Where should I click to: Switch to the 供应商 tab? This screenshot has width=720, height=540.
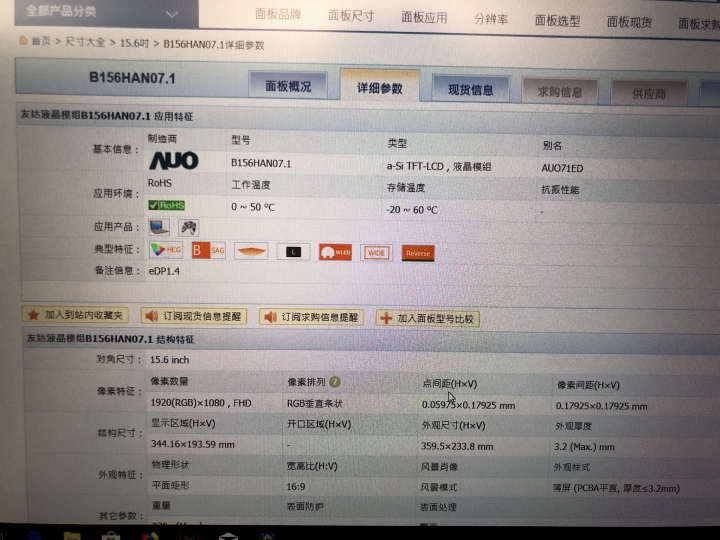(649, 94)
